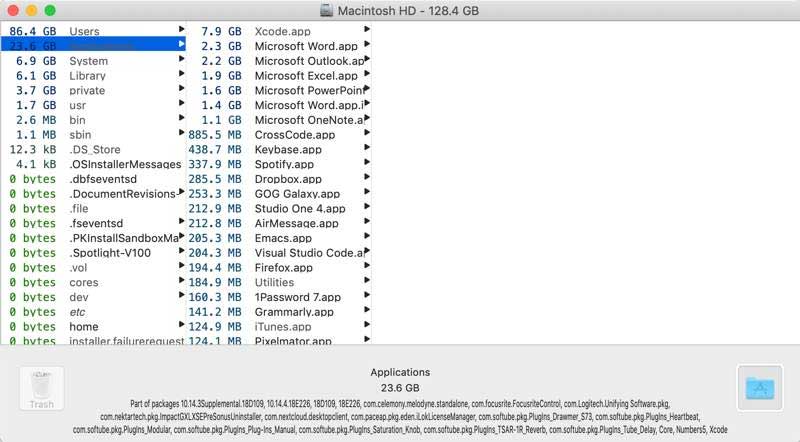
Task: Select Visual Studio Code app row
Action: [x=279, y=253]
